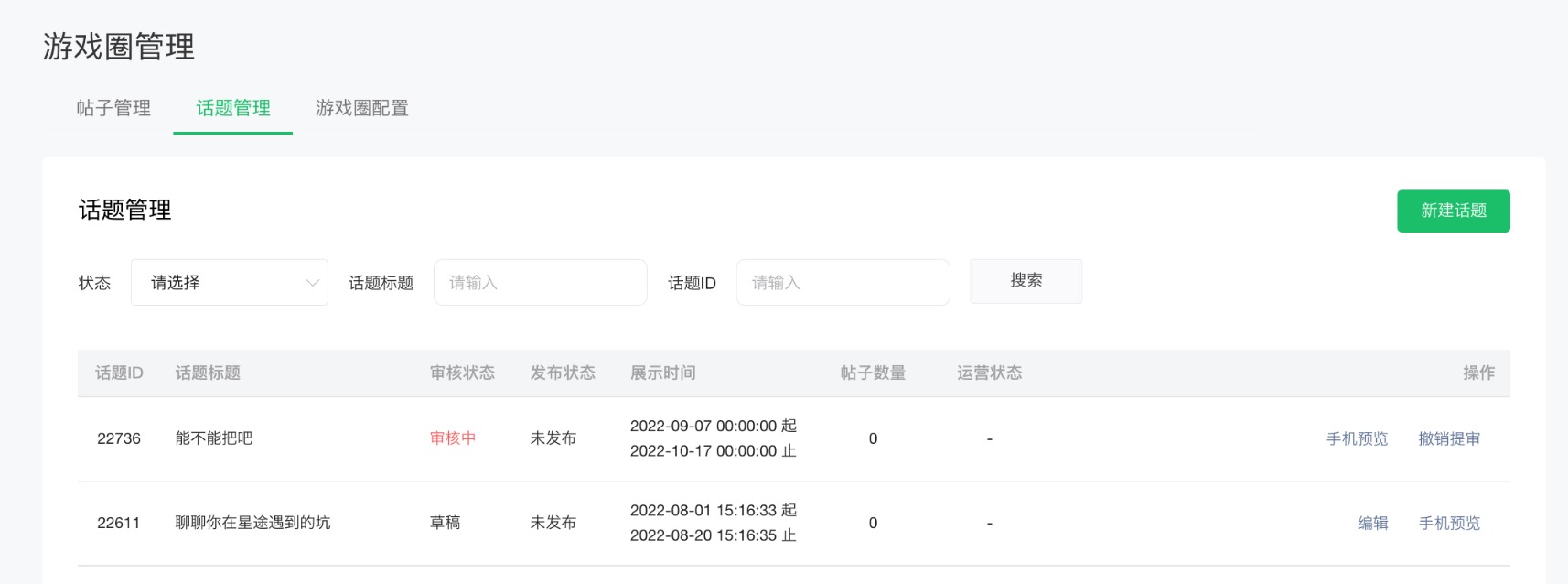The height and width of the screenshot is (584, 1568).
Task: Click the 发布状态 column header
Action: click(563, 373)
